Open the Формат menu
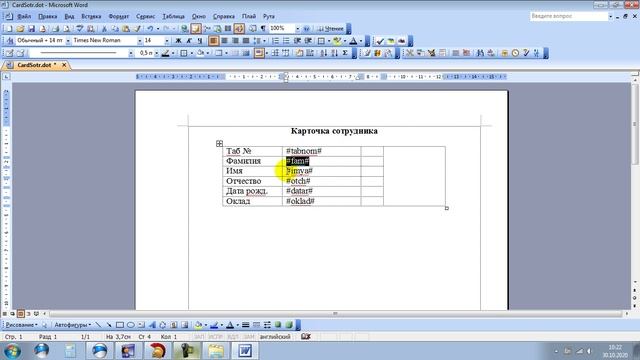Screen dimensions: 640x360 pyautogui.click(x=118, y=16)
